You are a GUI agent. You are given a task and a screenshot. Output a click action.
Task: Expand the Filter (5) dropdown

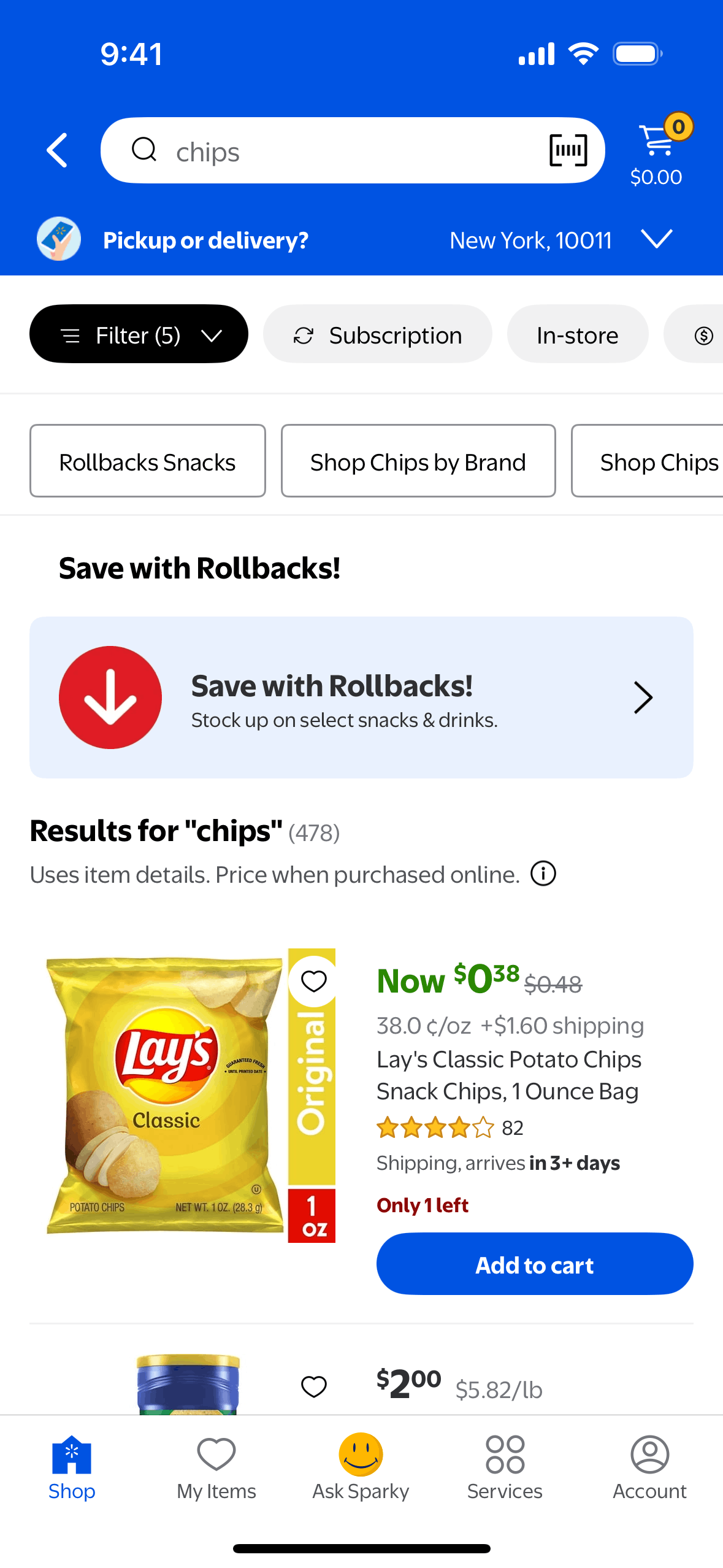pyautogui.click(x=139, y=335)
